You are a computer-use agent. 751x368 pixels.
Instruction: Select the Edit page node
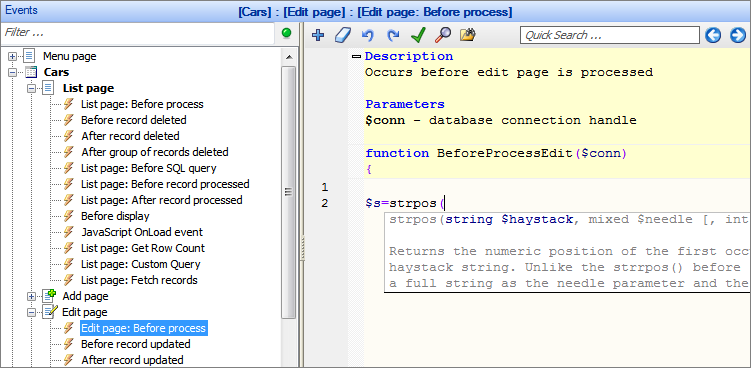click(x=85, y=312)
